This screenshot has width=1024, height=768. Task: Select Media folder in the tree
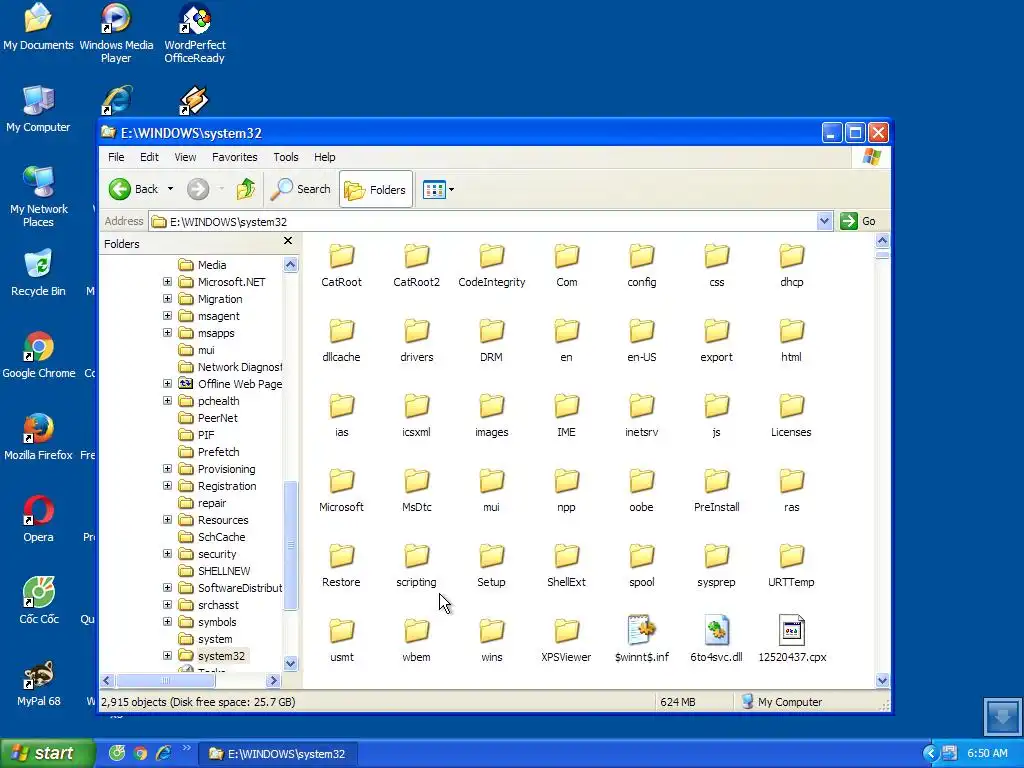(202, 264)
